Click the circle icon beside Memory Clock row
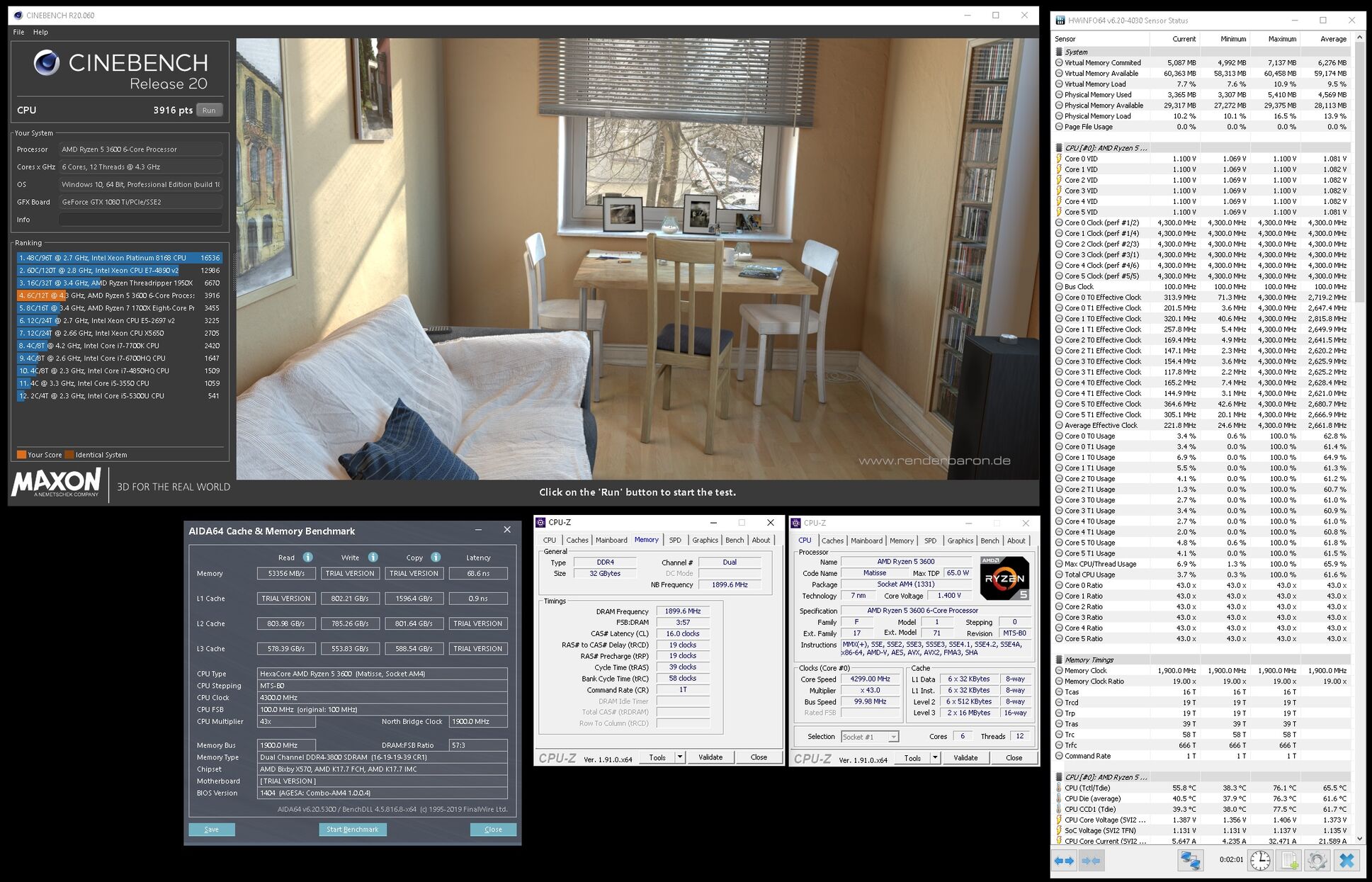The width and height of the screenshot is (1372, 882). point(1059,670)
